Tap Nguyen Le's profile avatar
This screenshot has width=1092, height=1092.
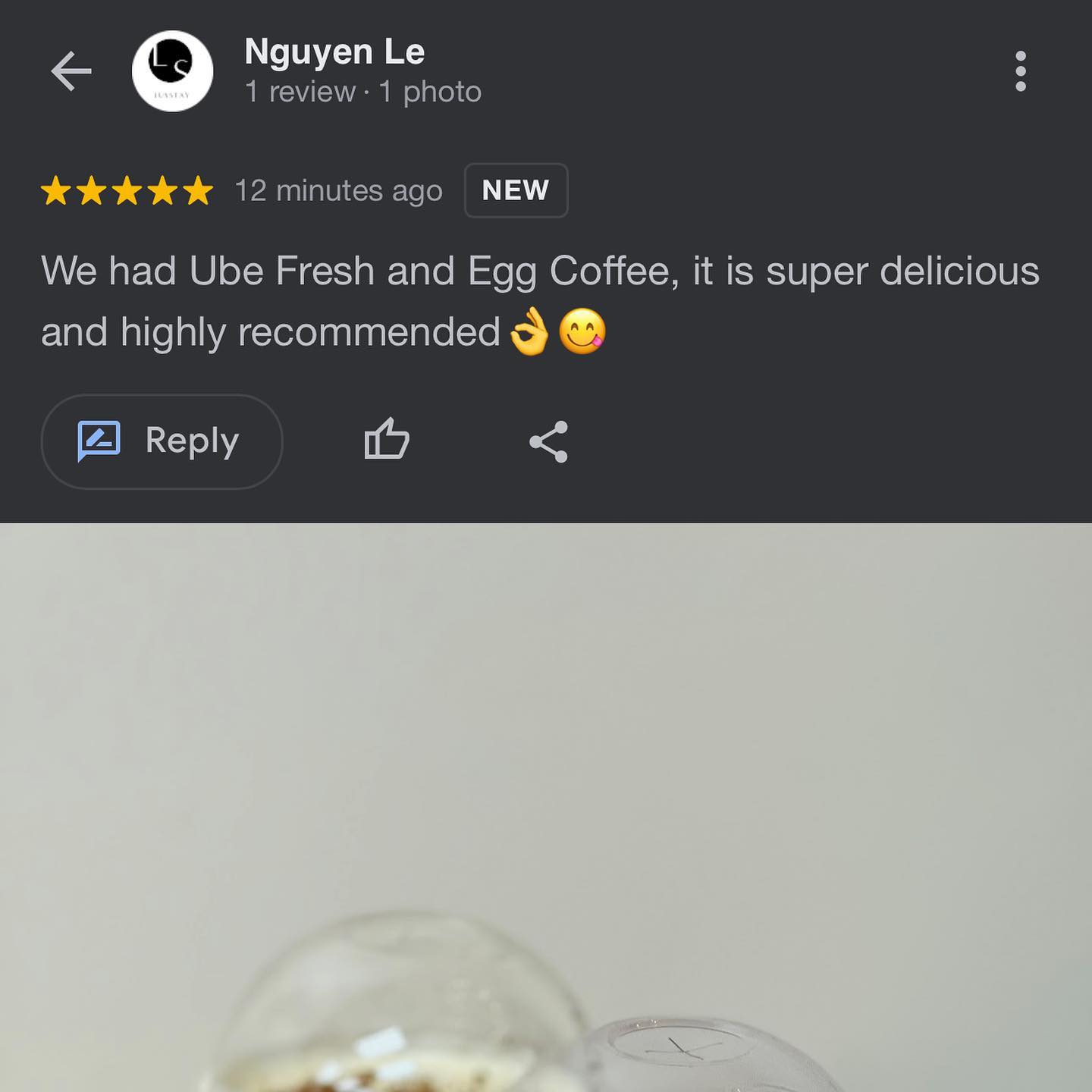[173, 71]
